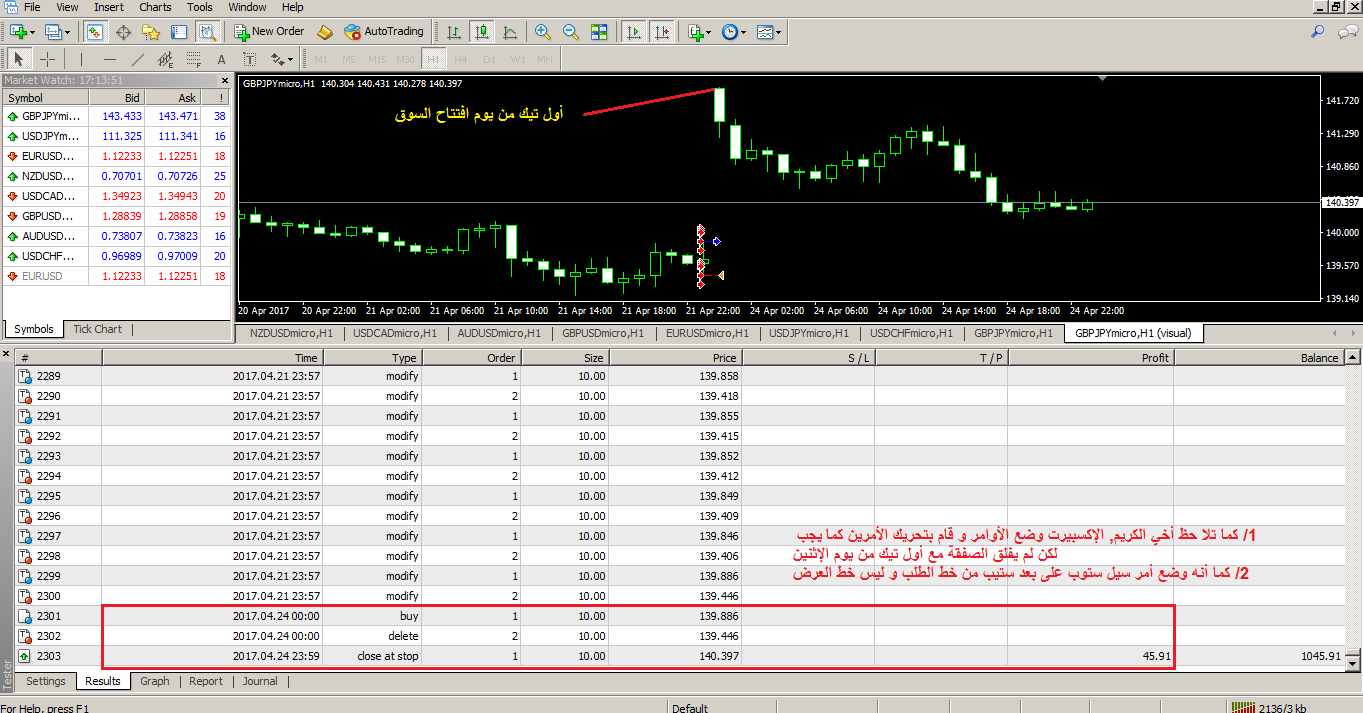Image resolution: width=1363 pixels, height=713 pixels.
Task: Open the Settings tab in Tester
Action: (46, 681)
